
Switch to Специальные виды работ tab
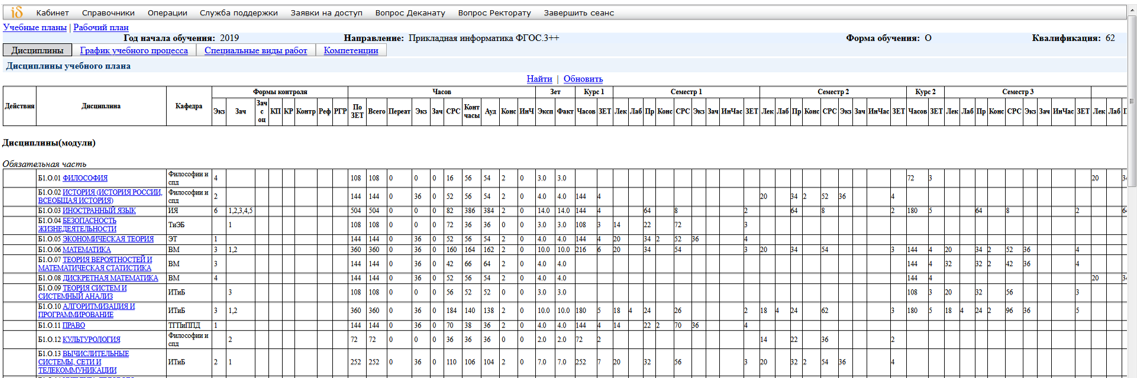tap(256, 51)
